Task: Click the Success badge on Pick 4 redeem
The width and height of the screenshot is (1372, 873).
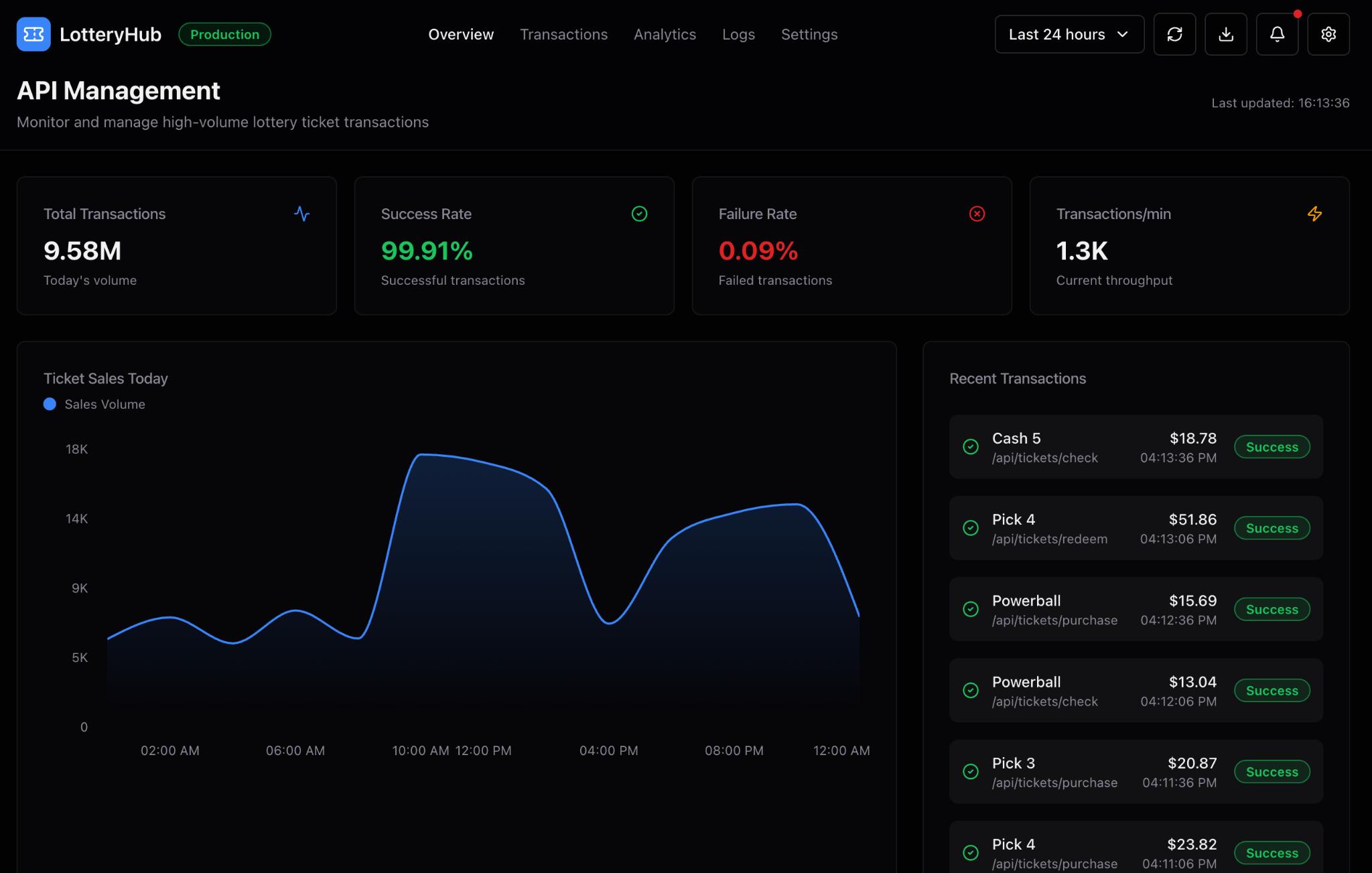Action: tap(1272, 528)
